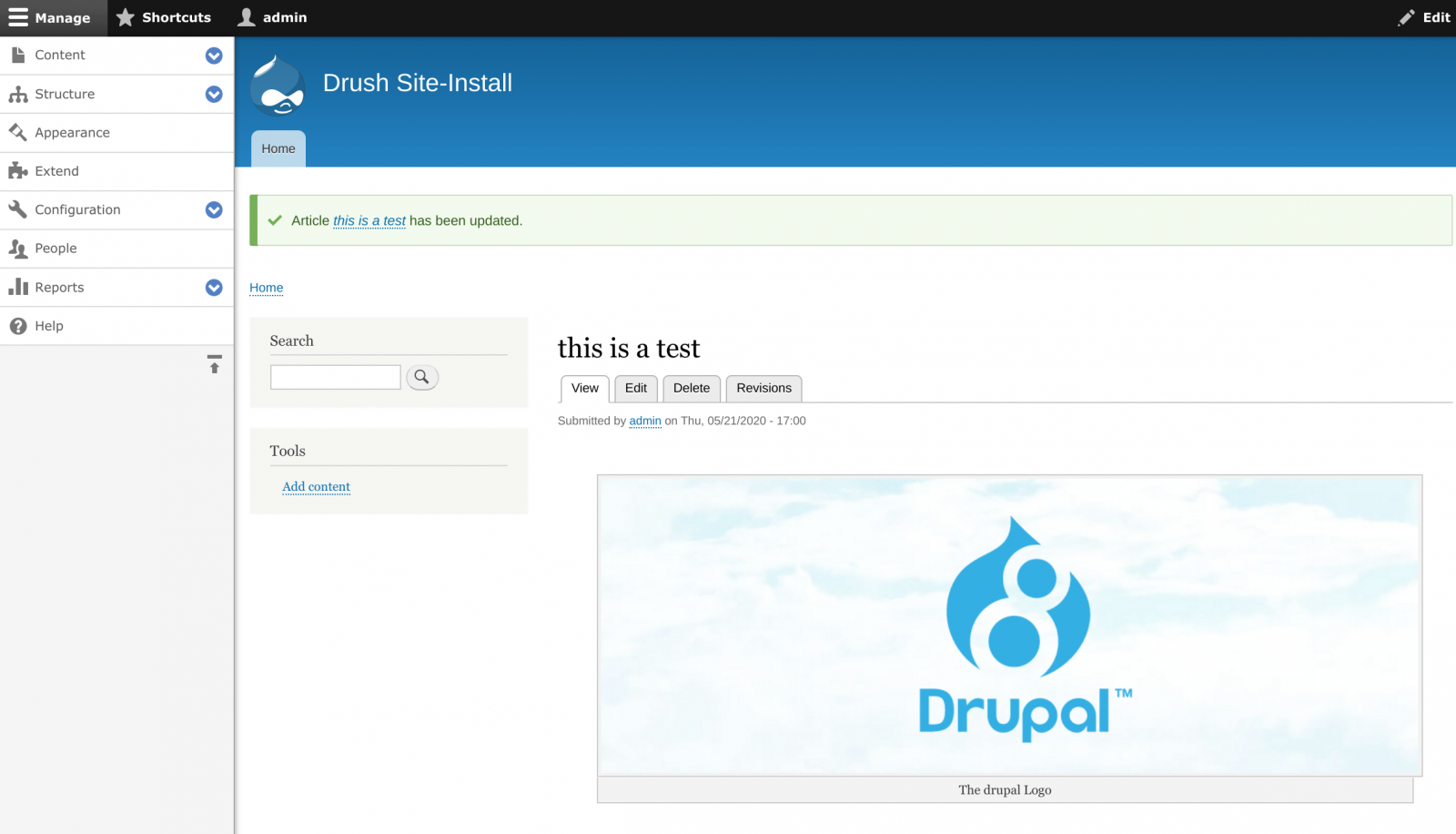Screen dimensions: 1456x834
Task: Open the Content menu item
Action: tap(60, 56)
